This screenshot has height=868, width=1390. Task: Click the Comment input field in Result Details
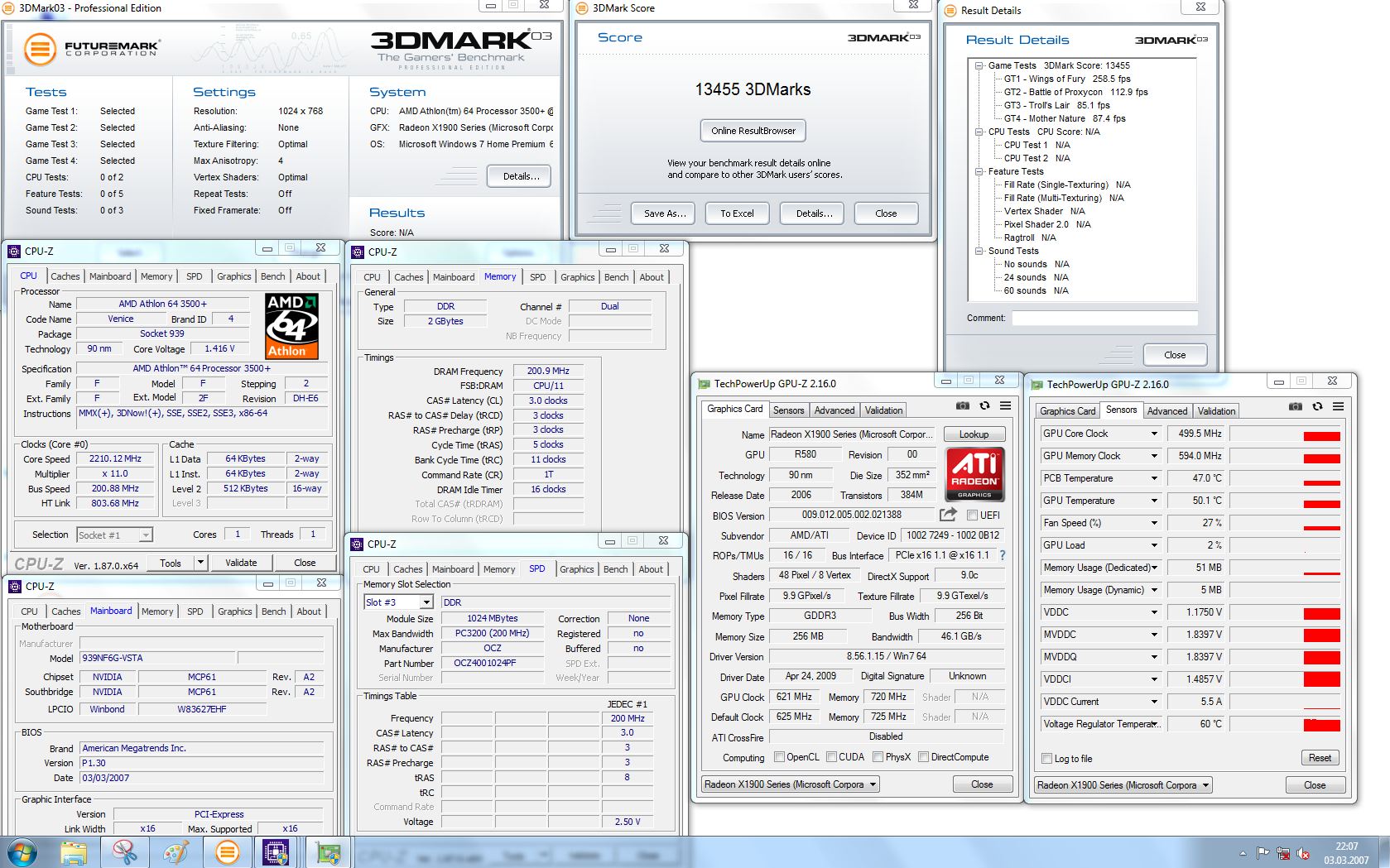coord(1105,318)
